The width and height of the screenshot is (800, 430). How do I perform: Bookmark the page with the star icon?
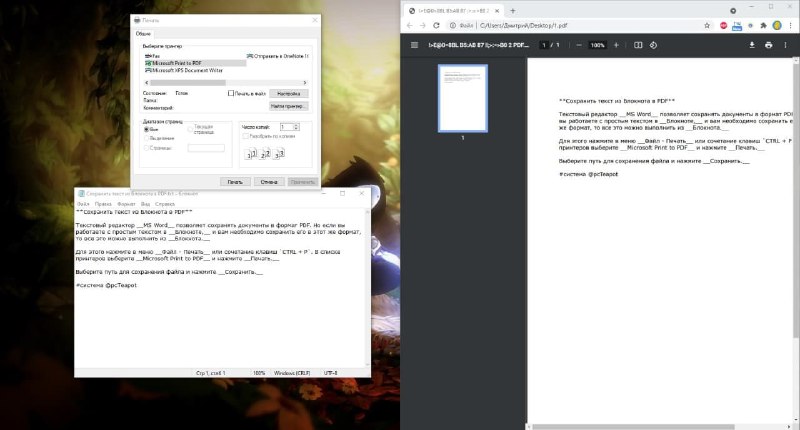point(707,25)
